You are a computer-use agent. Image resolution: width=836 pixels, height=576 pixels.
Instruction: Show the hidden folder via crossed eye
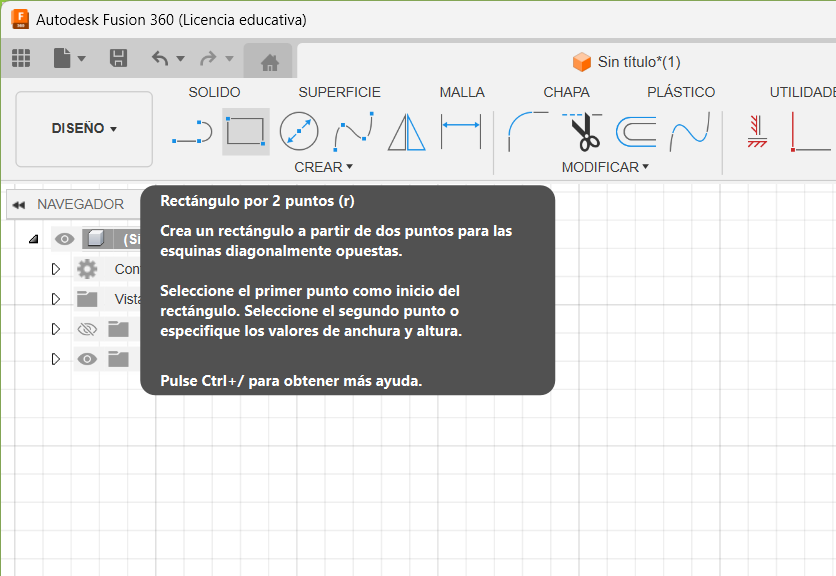pos(87,329)
